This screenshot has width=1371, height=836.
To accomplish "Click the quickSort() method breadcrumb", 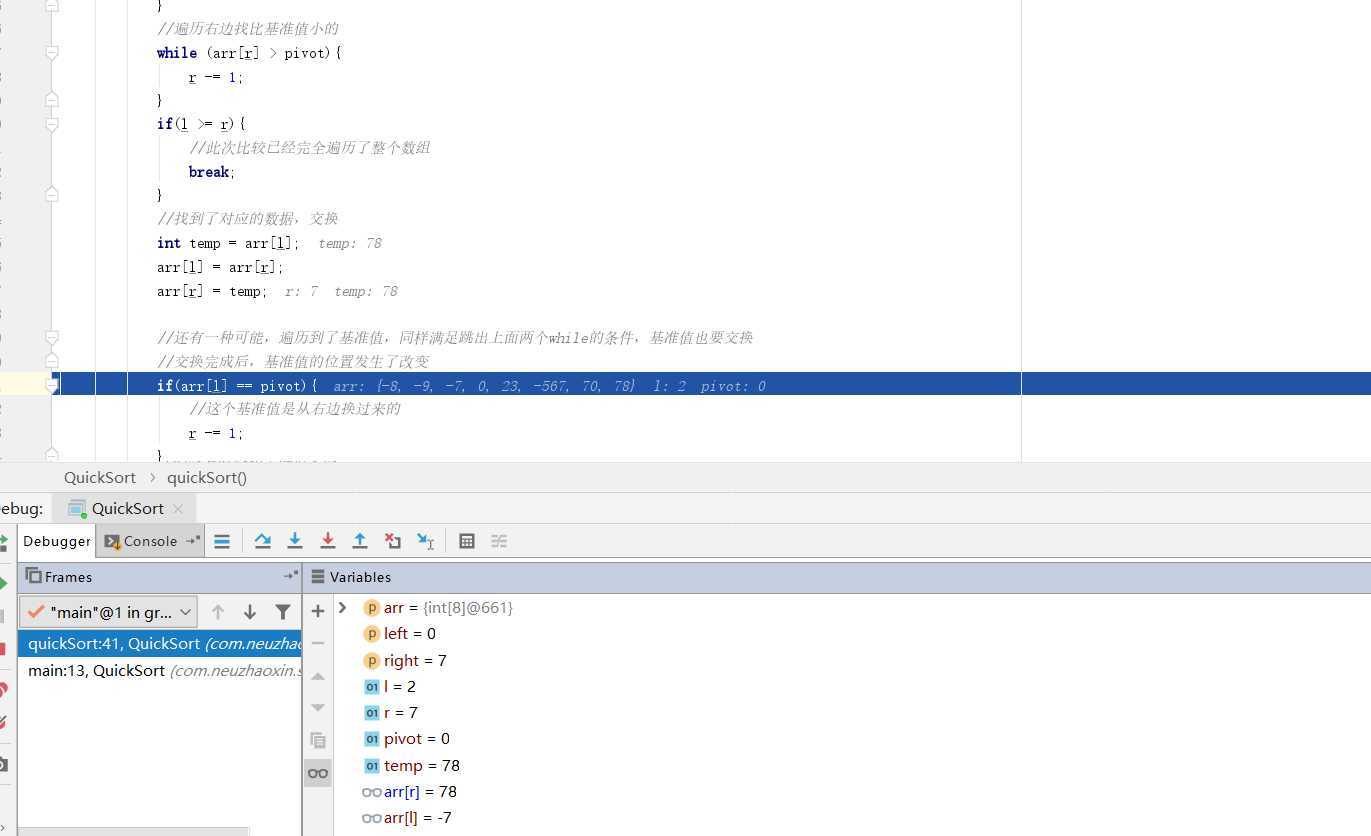I will pos(207,477).
